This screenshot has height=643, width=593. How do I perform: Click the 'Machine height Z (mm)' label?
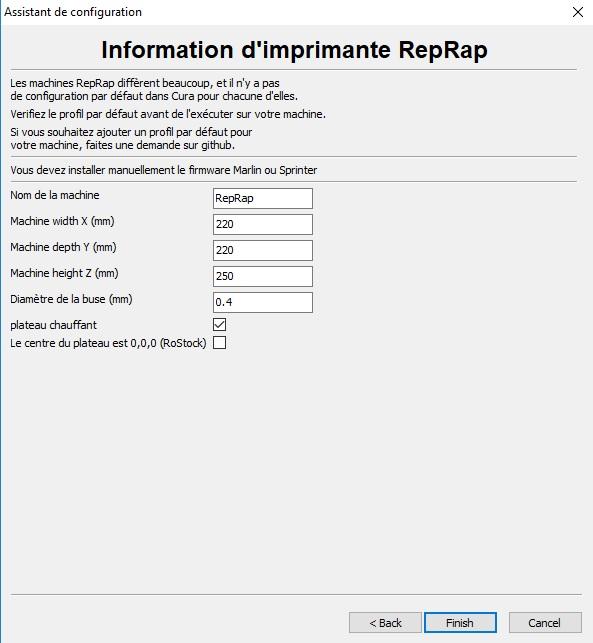pyautogui.click(x=64, y=273)
